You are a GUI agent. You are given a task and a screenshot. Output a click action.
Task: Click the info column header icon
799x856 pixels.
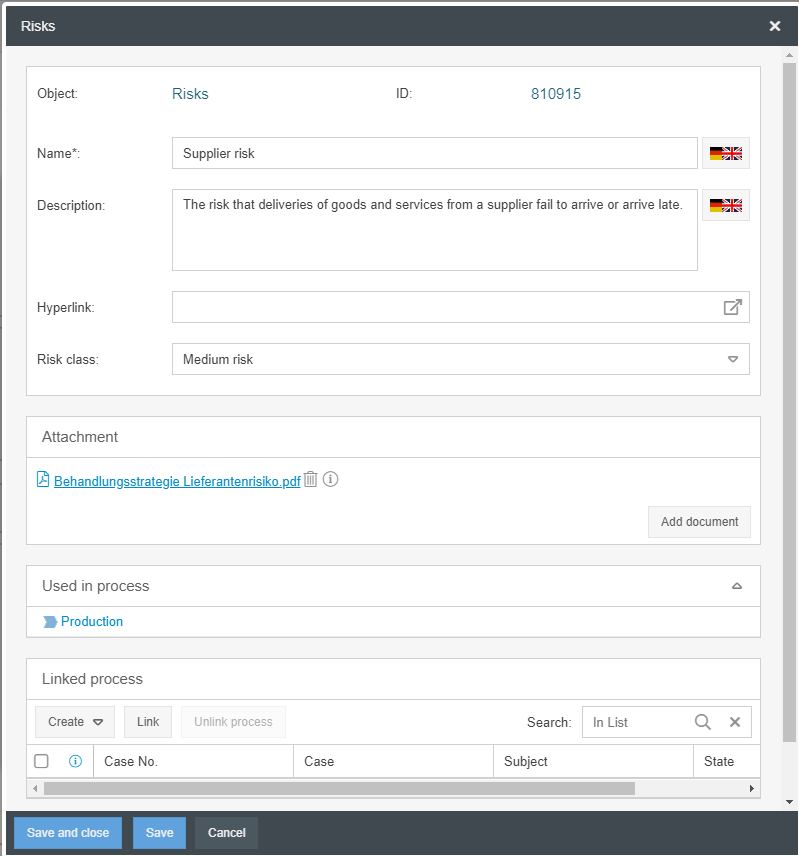point(75,762)
